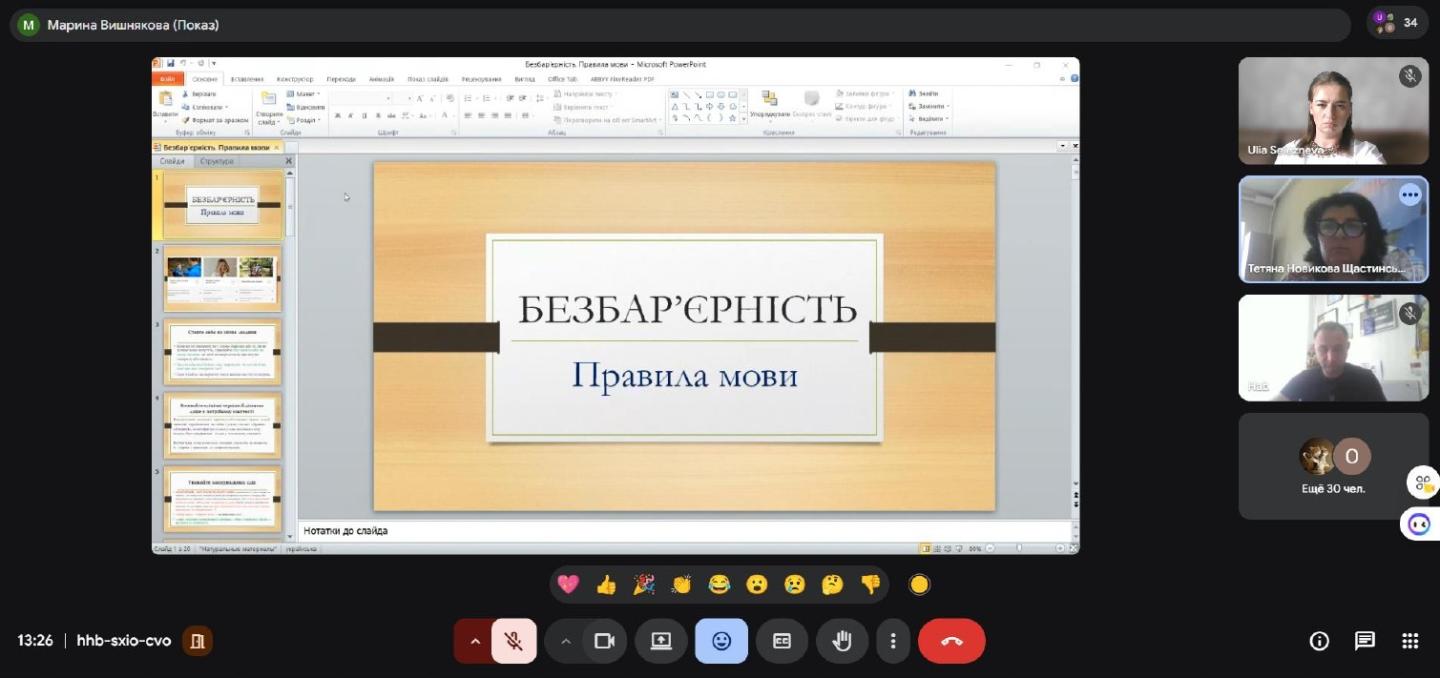Click Знайти find button

[x=923, y=94]
